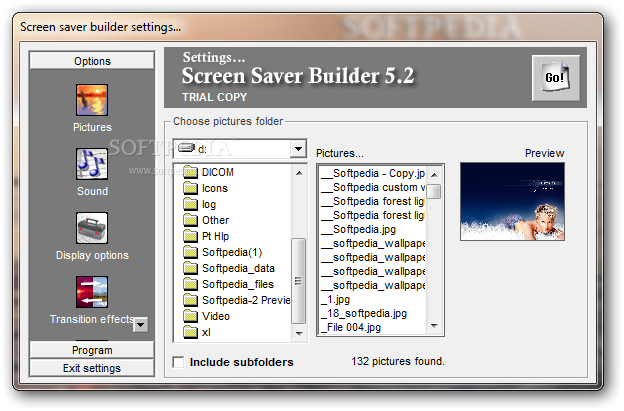Viewport: 624px width, 411px height.
Task: Select file __Softpedia.jpg
Action: point(358,230)
